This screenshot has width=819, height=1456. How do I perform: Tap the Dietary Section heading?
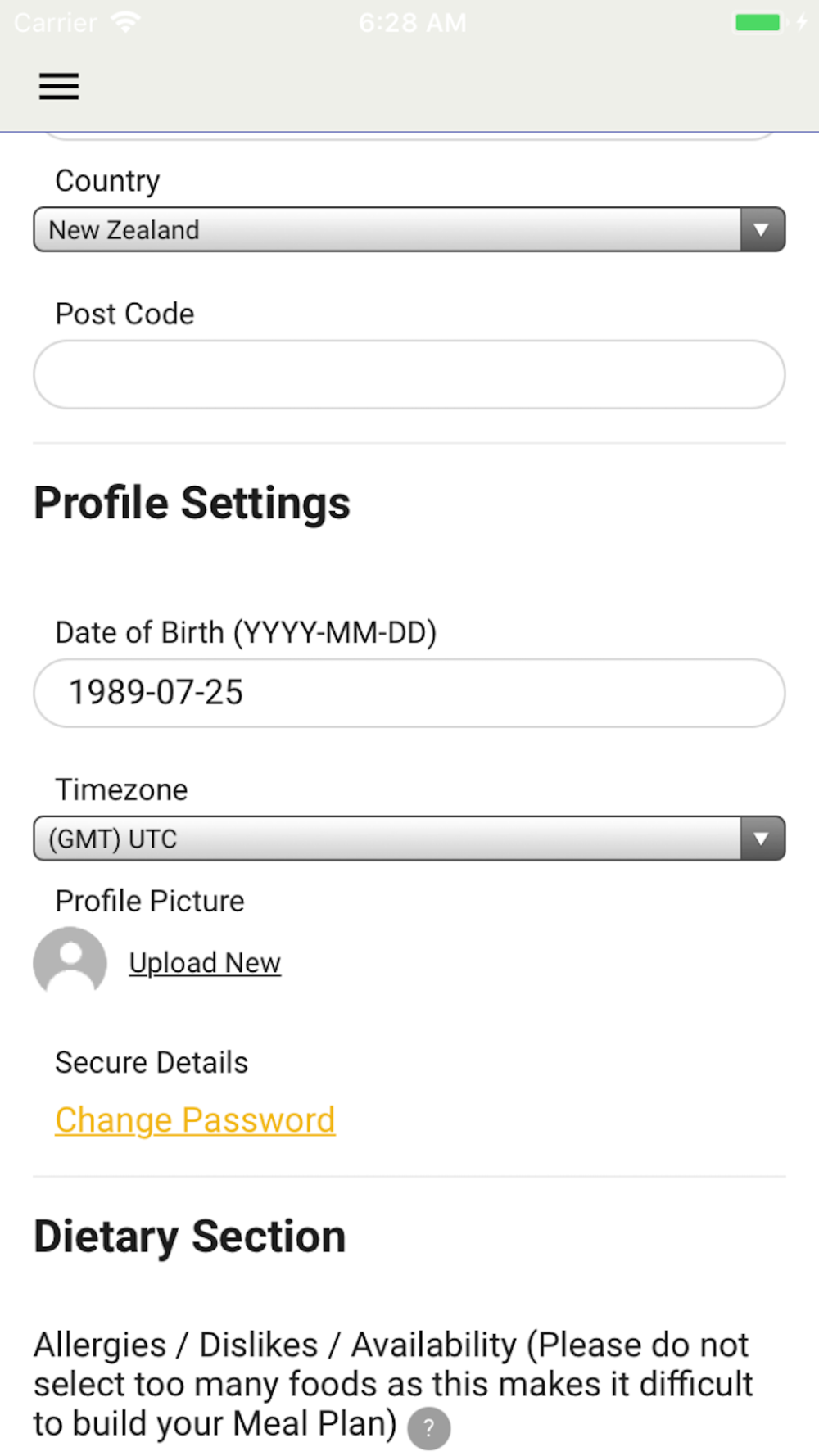point(189,1237)
